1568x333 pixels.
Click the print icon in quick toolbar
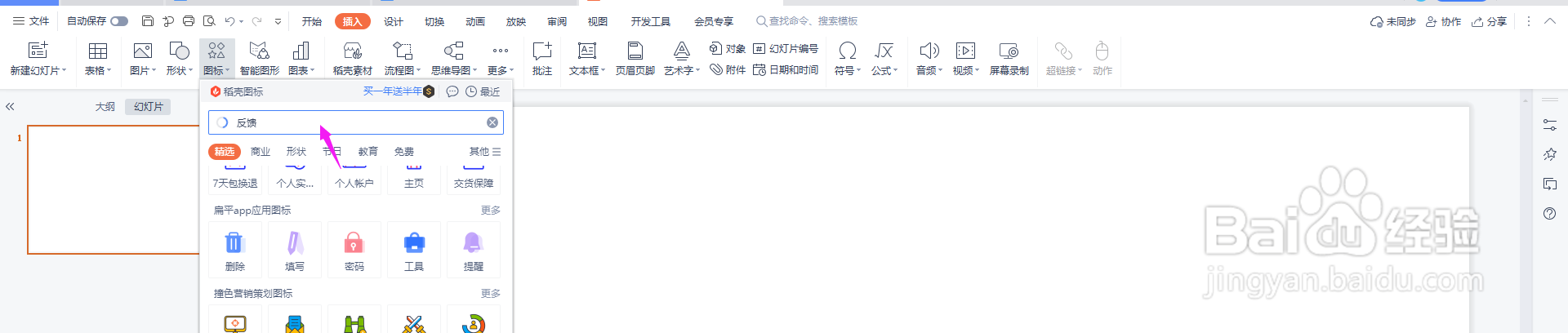click(189, 21)
